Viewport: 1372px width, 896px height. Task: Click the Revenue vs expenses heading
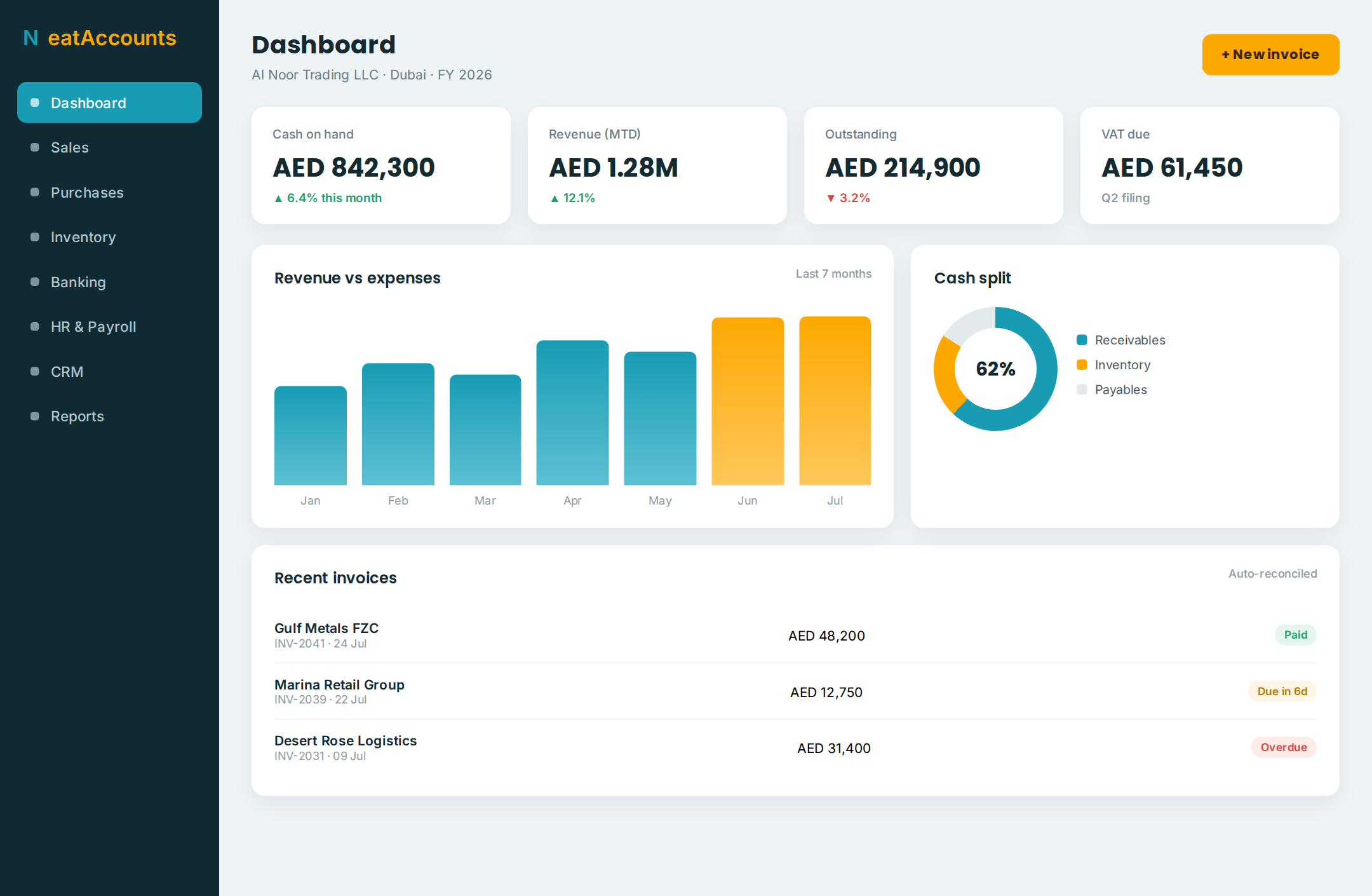(x=357, y=278)
